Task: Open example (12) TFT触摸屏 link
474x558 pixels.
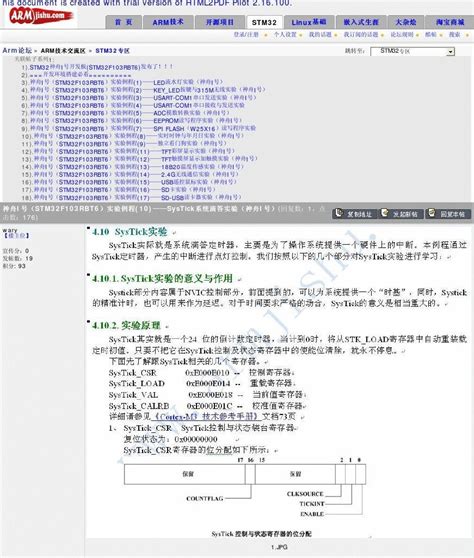Action: click(145, 159)
